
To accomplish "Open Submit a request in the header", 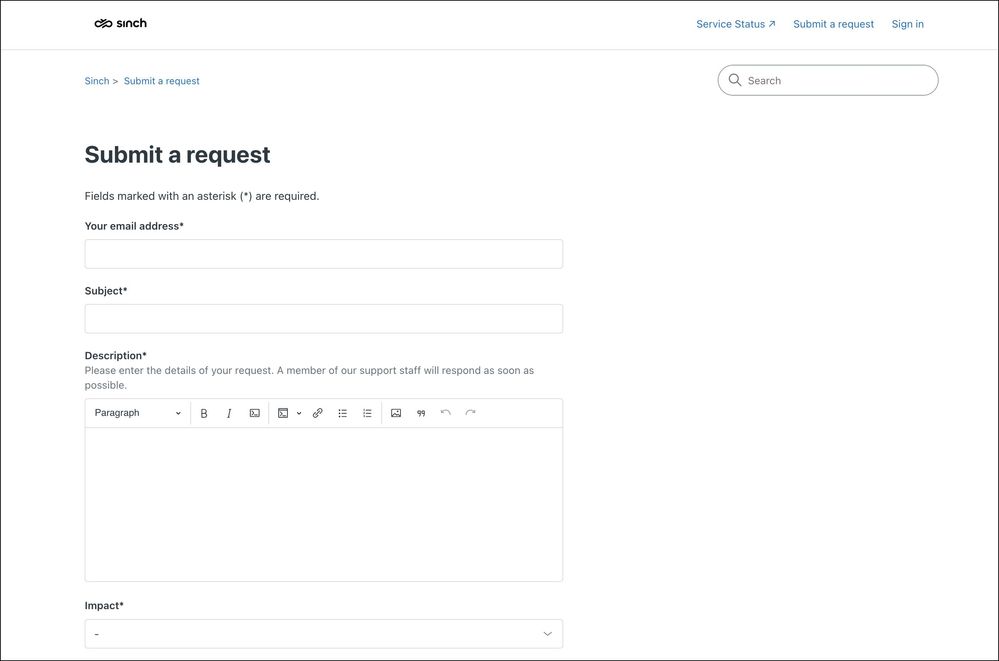I will click(833, 24).
